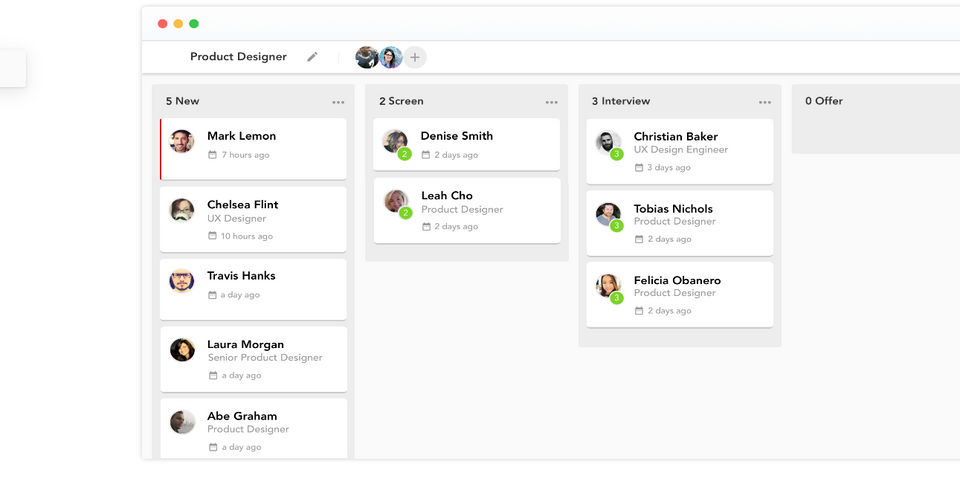Click the 5 New column header

[x=182, y=101]
